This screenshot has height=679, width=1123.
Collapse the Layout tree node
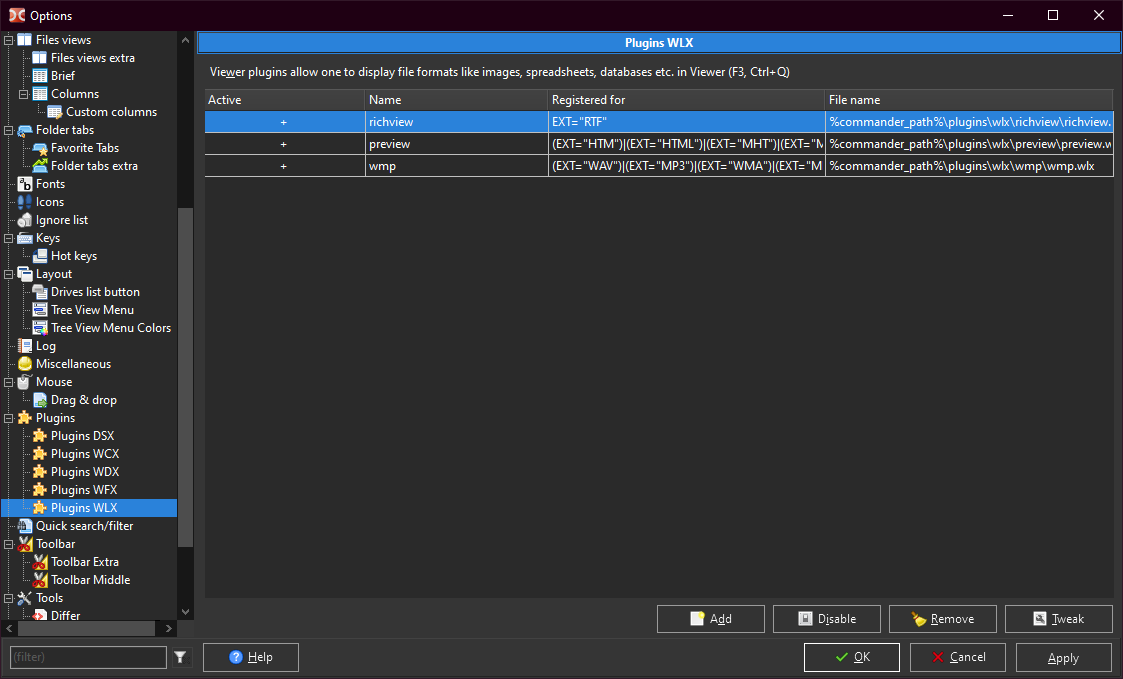pyautogui.click(x=9, y=274)
